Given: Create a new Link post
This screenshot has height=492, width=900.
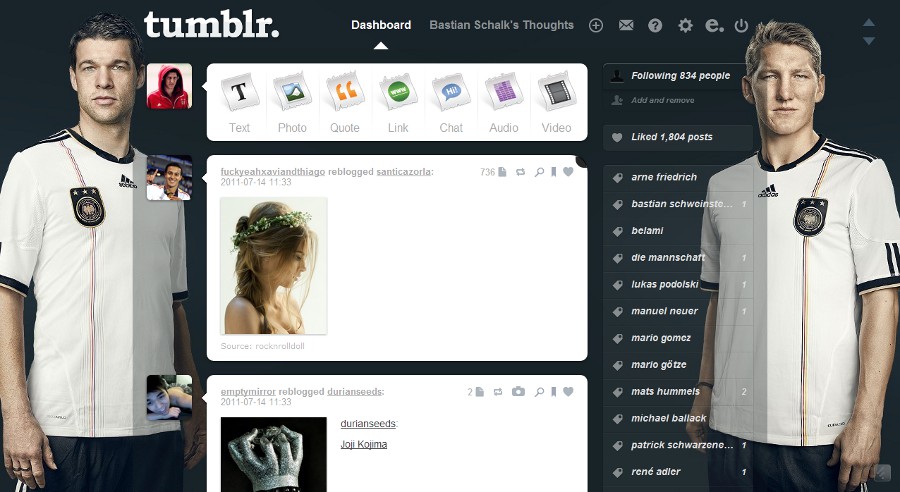Looking at the screenshot, I should (x=398, y=103).
